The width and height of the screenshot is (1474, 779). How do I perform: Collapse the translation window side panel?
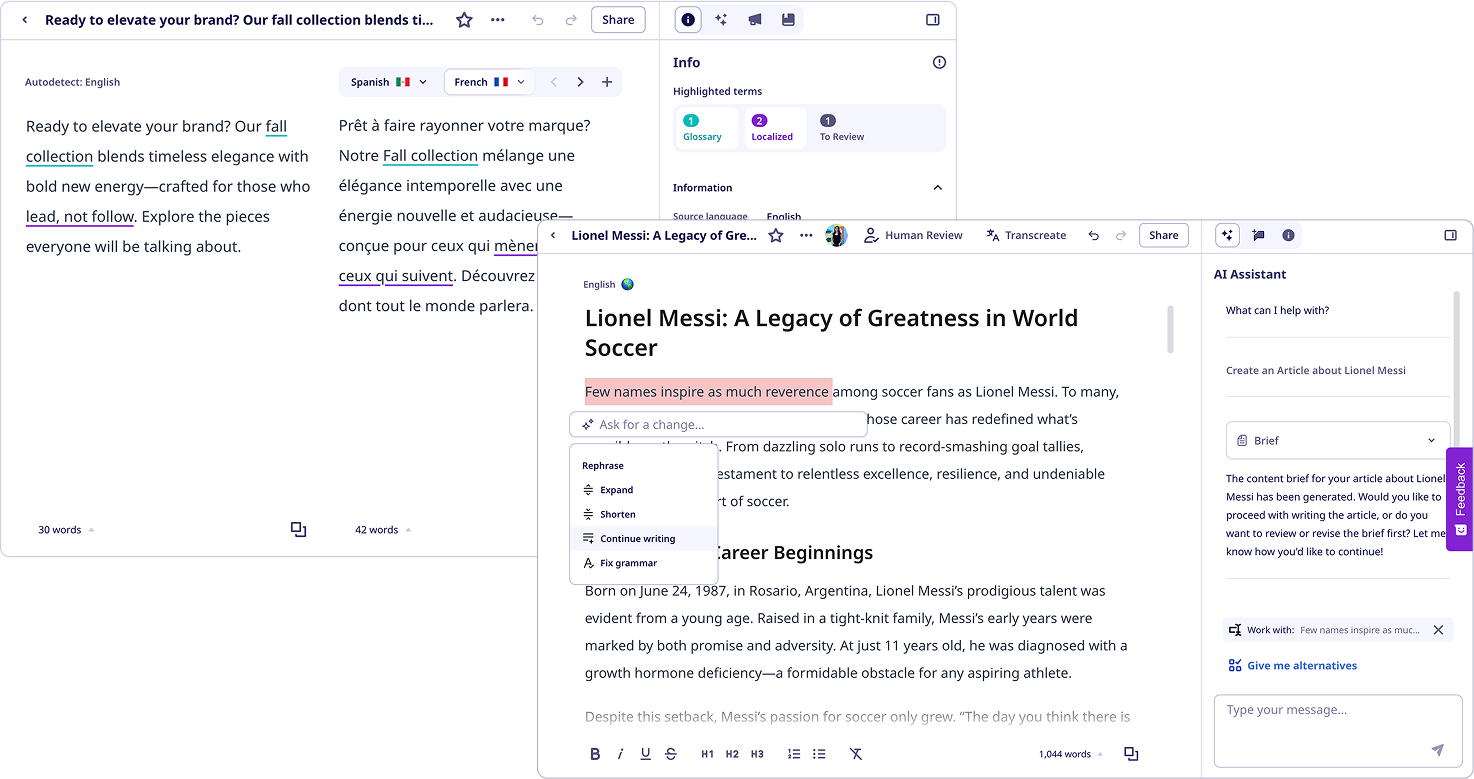[x=933, y=20]
